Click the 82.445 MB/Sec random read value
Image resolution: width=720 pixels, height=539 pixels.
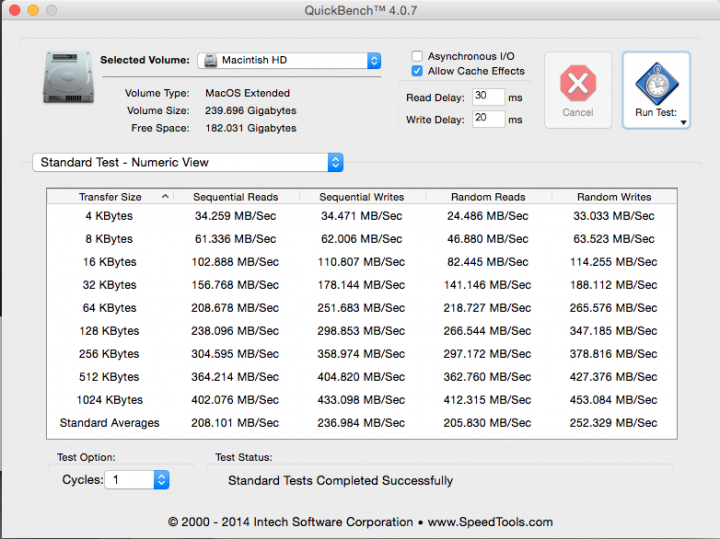[x=488, y=262]
